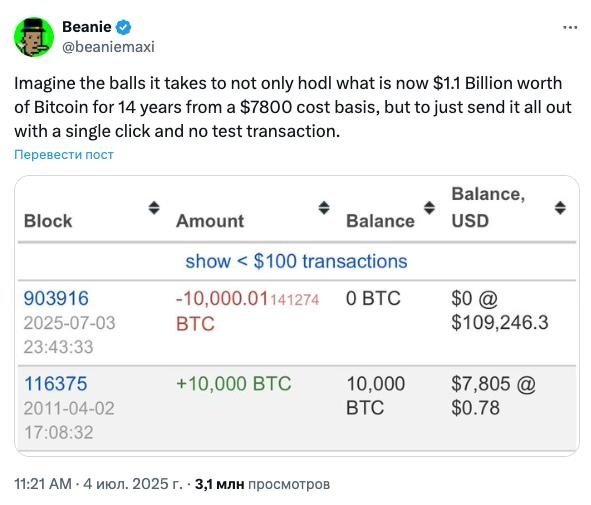This screenshot has height=505, width=591.
Task: Expand 'show < $100 transactions' row
Action: (296, 261)
